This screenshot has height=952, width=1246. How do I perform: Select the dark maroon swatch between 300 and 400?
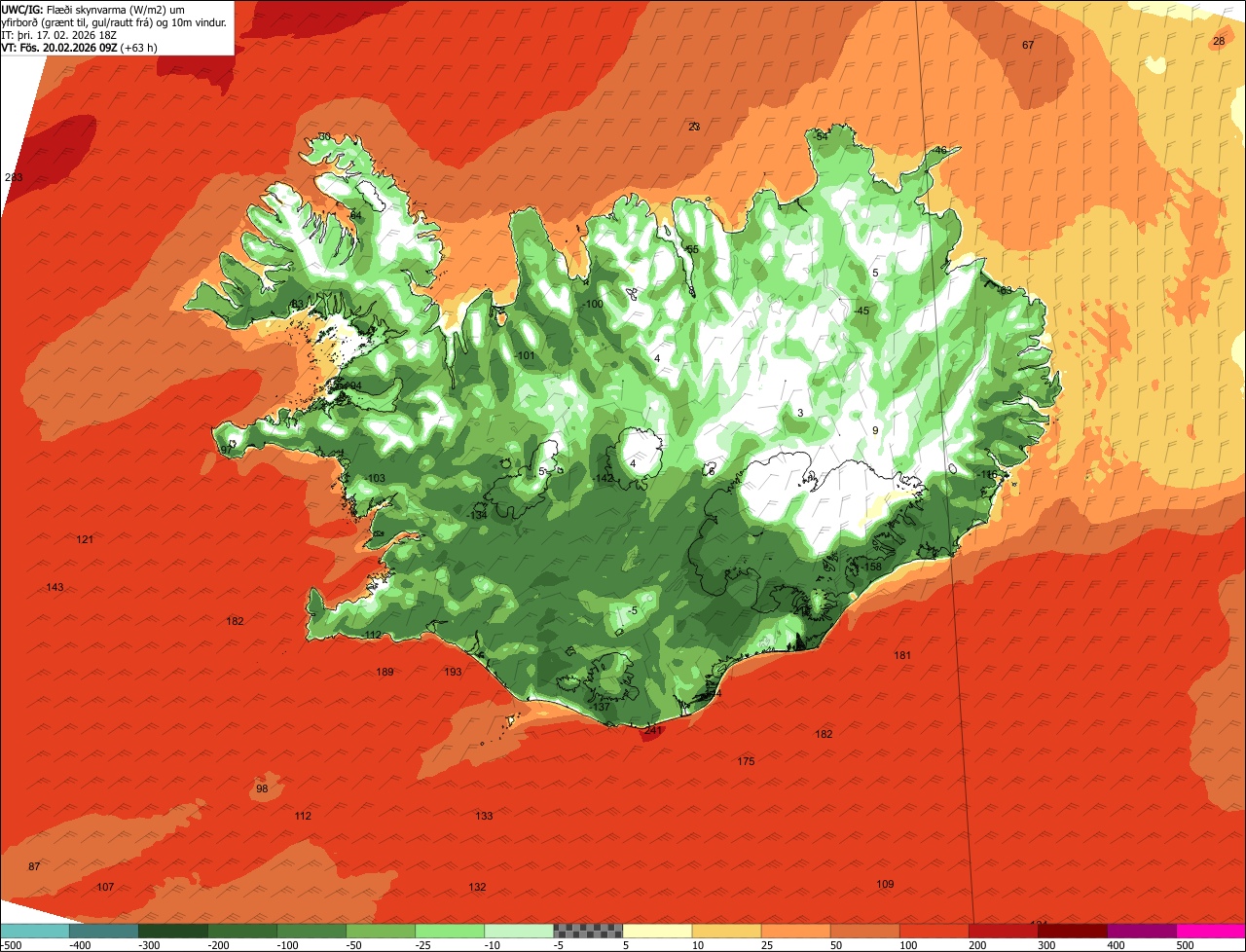(x=1072, y=931)
